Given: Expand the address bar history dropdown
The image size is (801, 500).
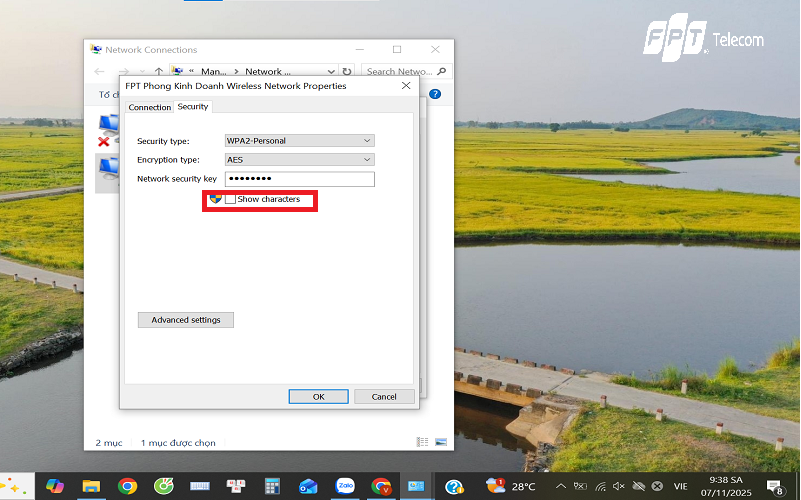Looking at the screenshot, I should (331, 72).
